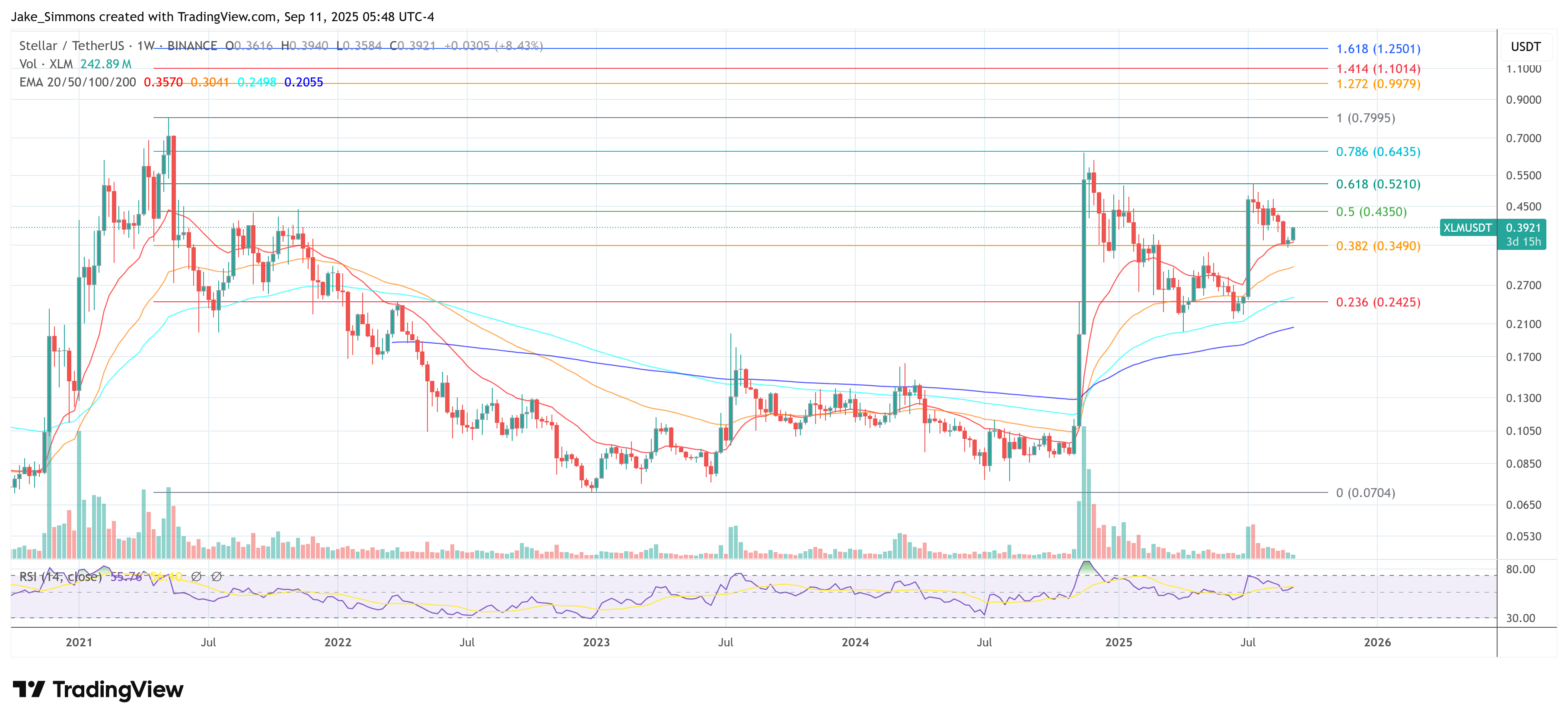
Task: Click the TradingView logo
Action: [x=97, y=690]
